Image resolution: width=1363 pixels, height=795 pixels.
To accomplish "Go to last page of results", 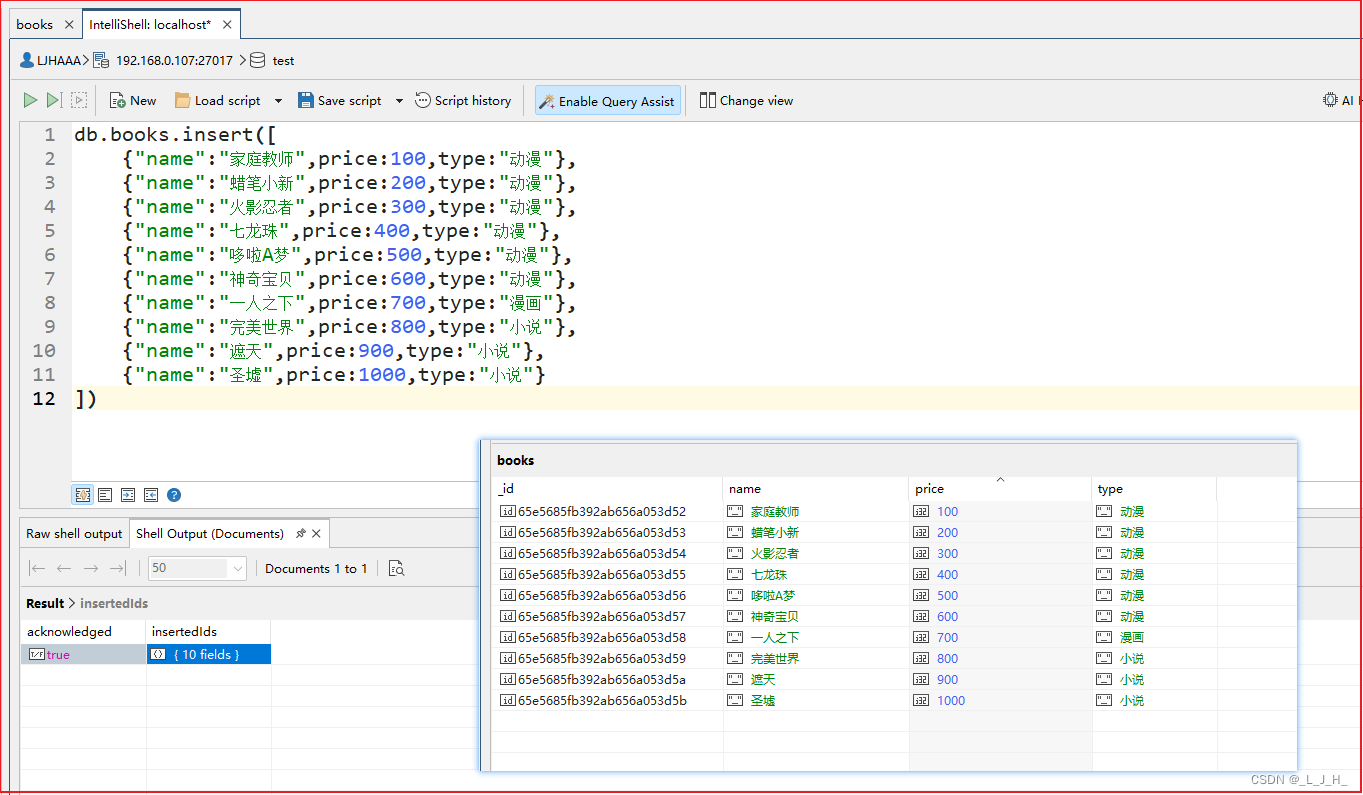I will click(117, 568).
